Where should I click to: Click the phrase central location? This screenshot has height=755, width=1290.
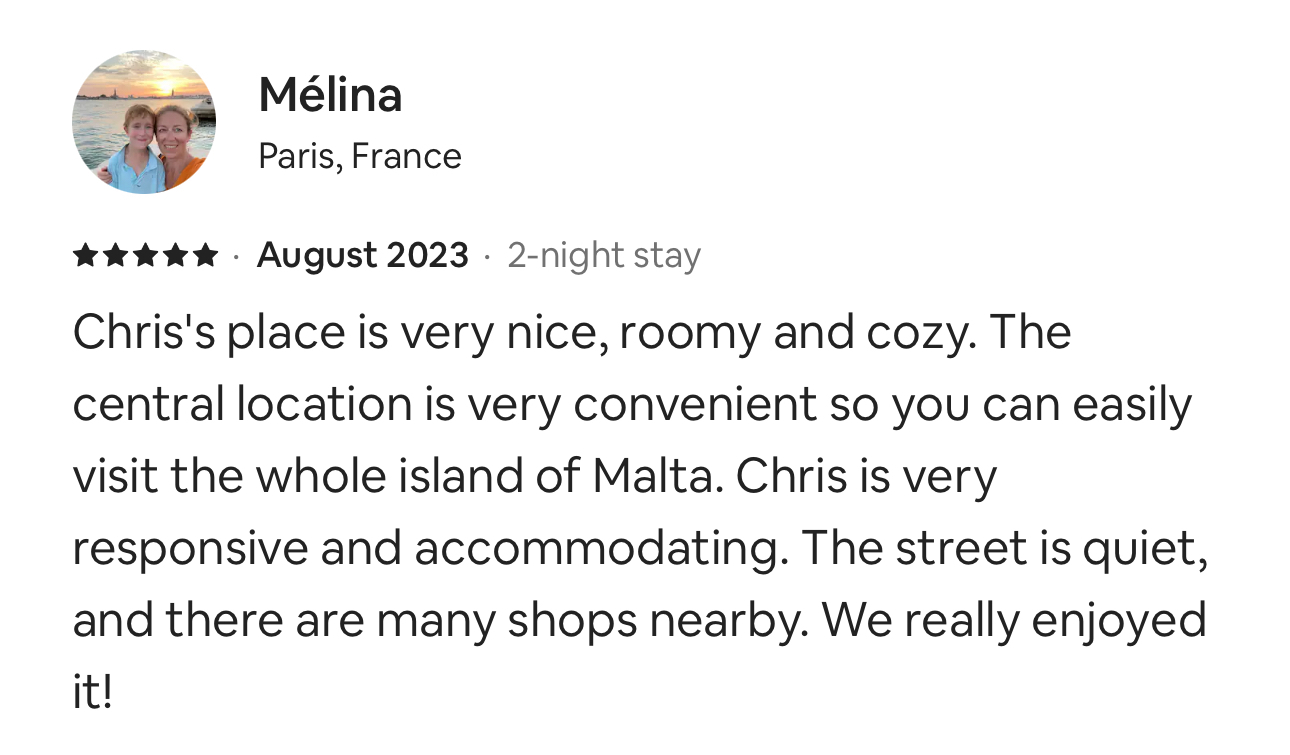[x=242, y=404]
